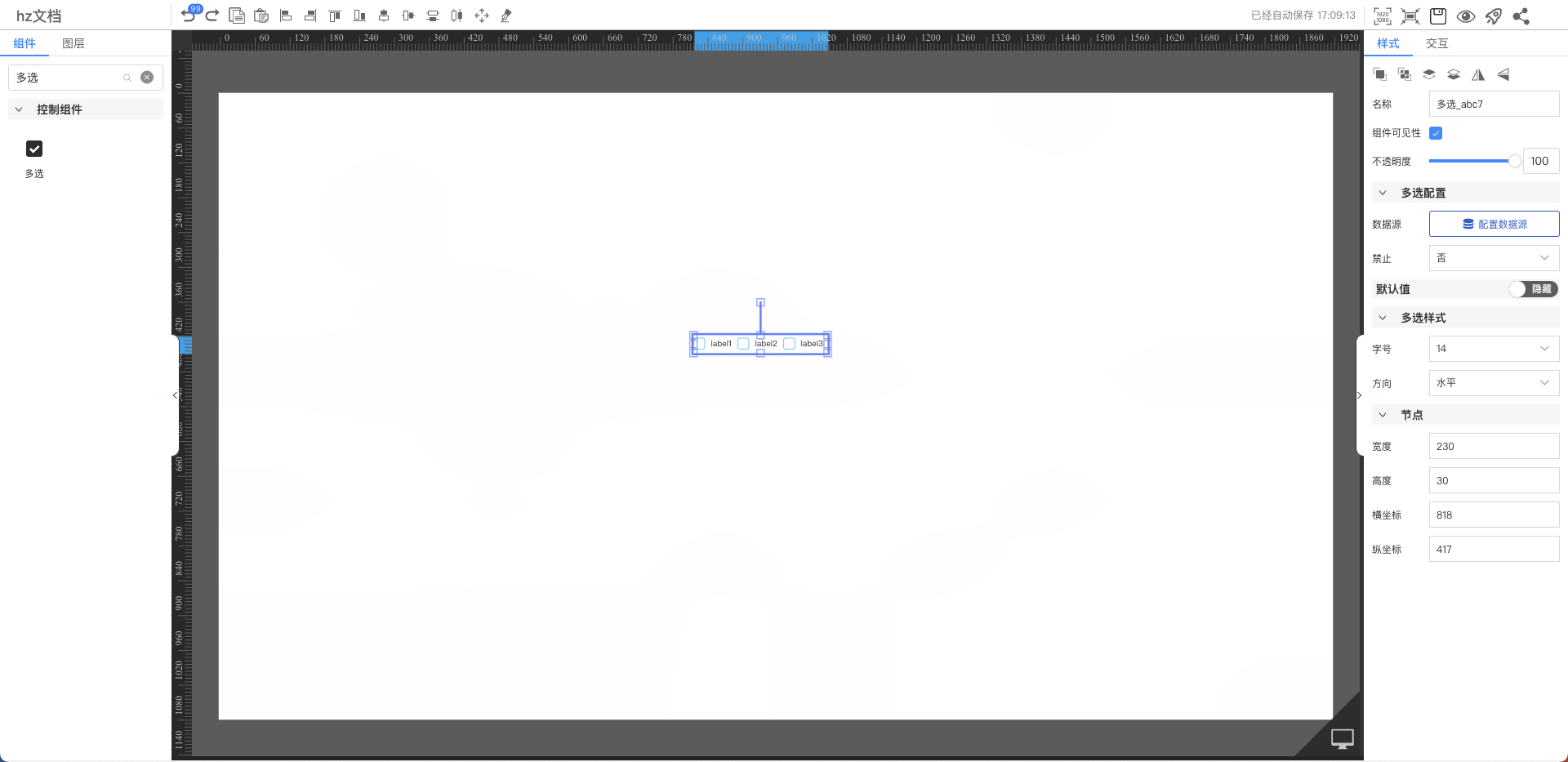Image resolution: width=1568 pixels, height=762 pixels.
Task: Click the 配置数据源 button
Action: tap(1494, 224)
